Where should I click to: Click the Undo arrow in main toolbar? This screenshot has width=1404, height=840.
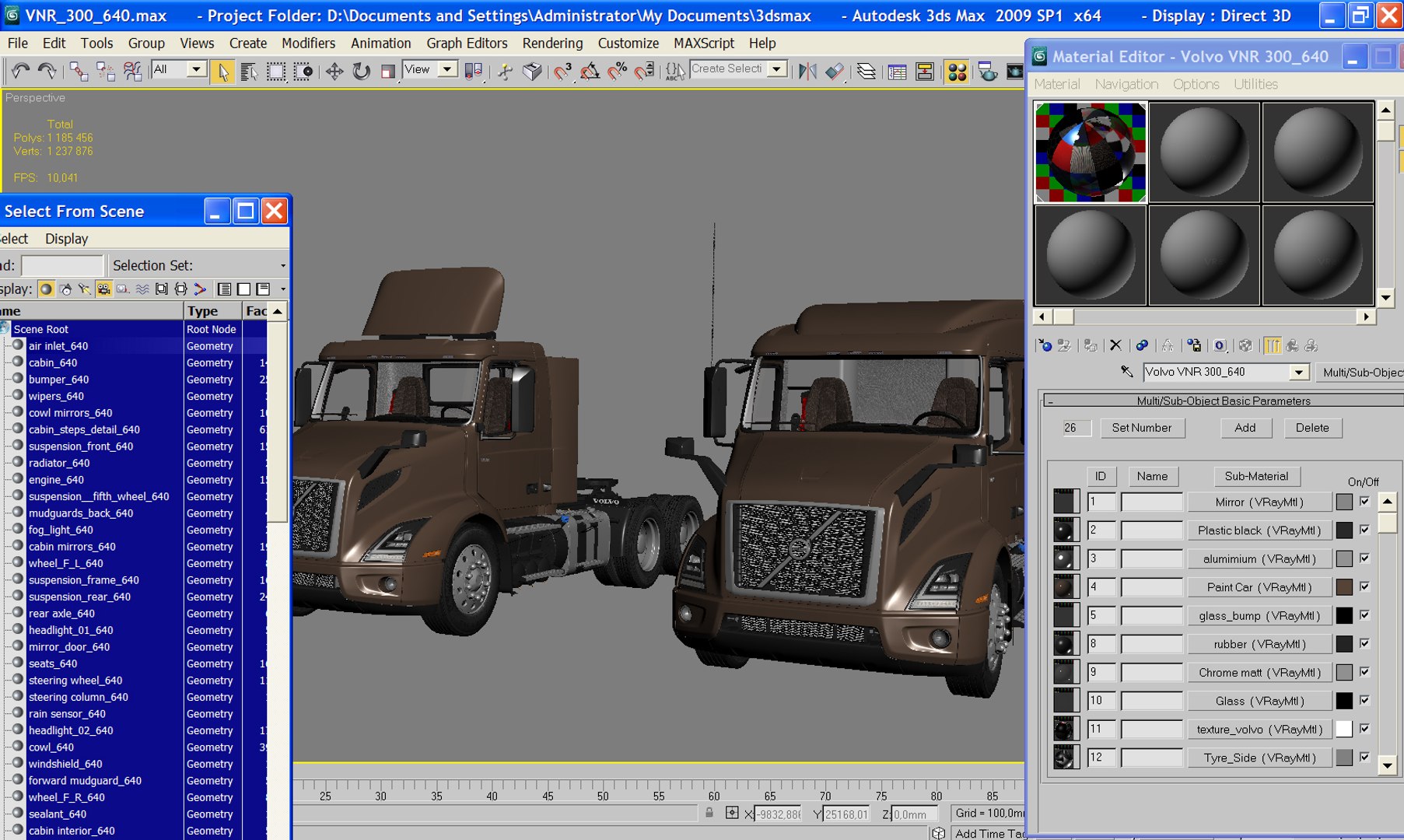(20, 72)
